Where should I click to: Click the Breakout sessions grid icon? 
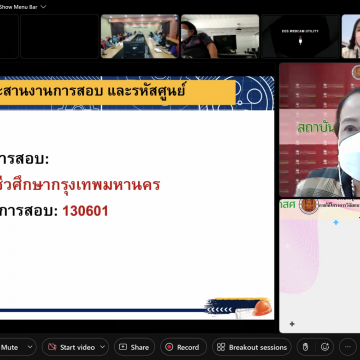(x=221, y=347)
